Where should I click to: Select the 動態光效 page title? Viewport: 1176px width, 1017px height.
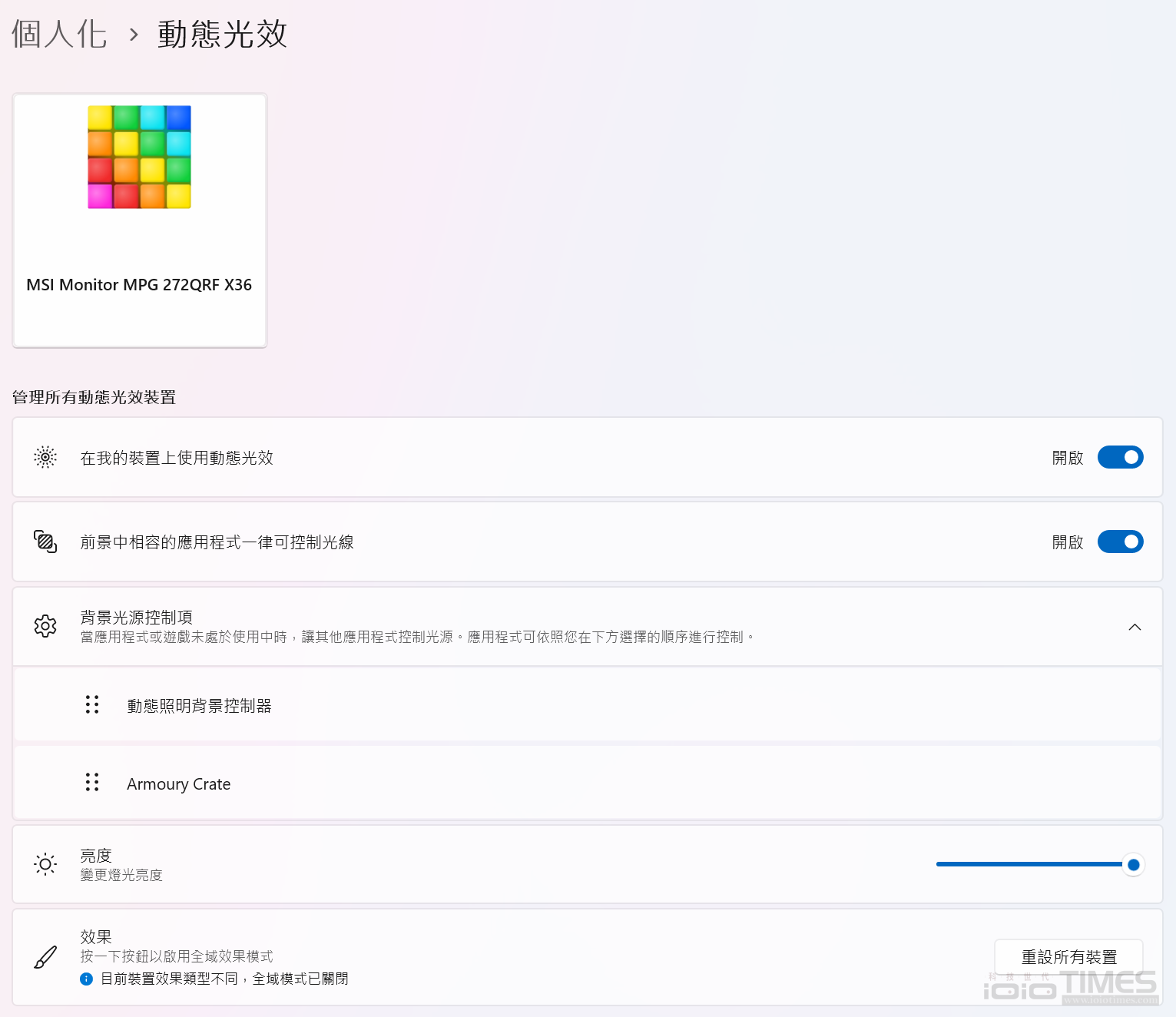pos(221,34)
